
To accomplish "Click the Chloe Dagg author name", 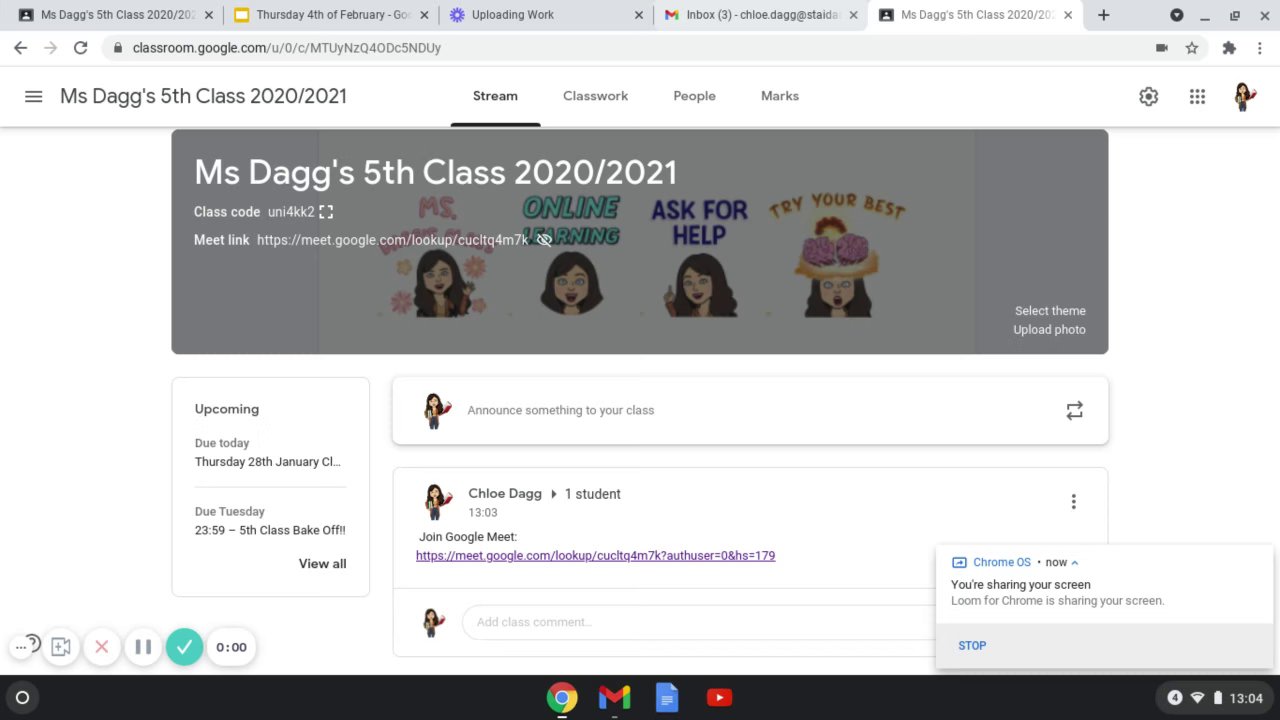I will pos(505,494).
